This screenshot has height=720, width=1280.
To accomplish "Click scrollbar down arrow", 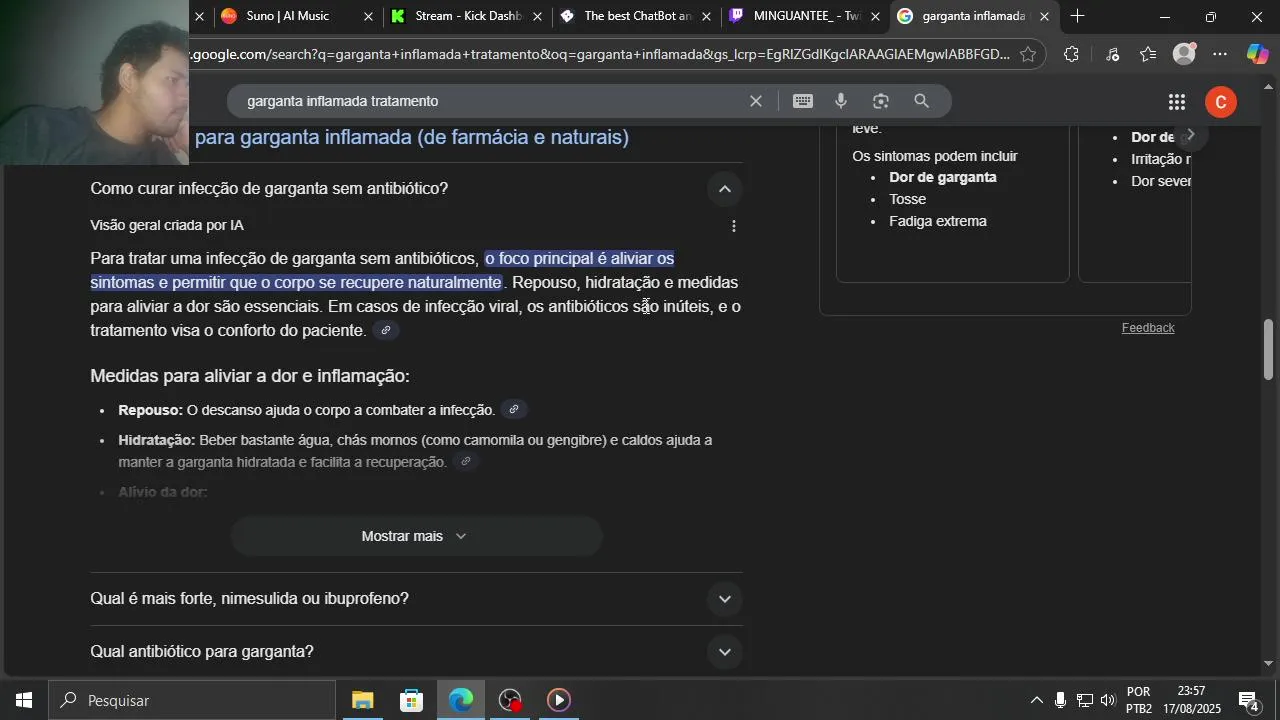I will (1269, 663).
